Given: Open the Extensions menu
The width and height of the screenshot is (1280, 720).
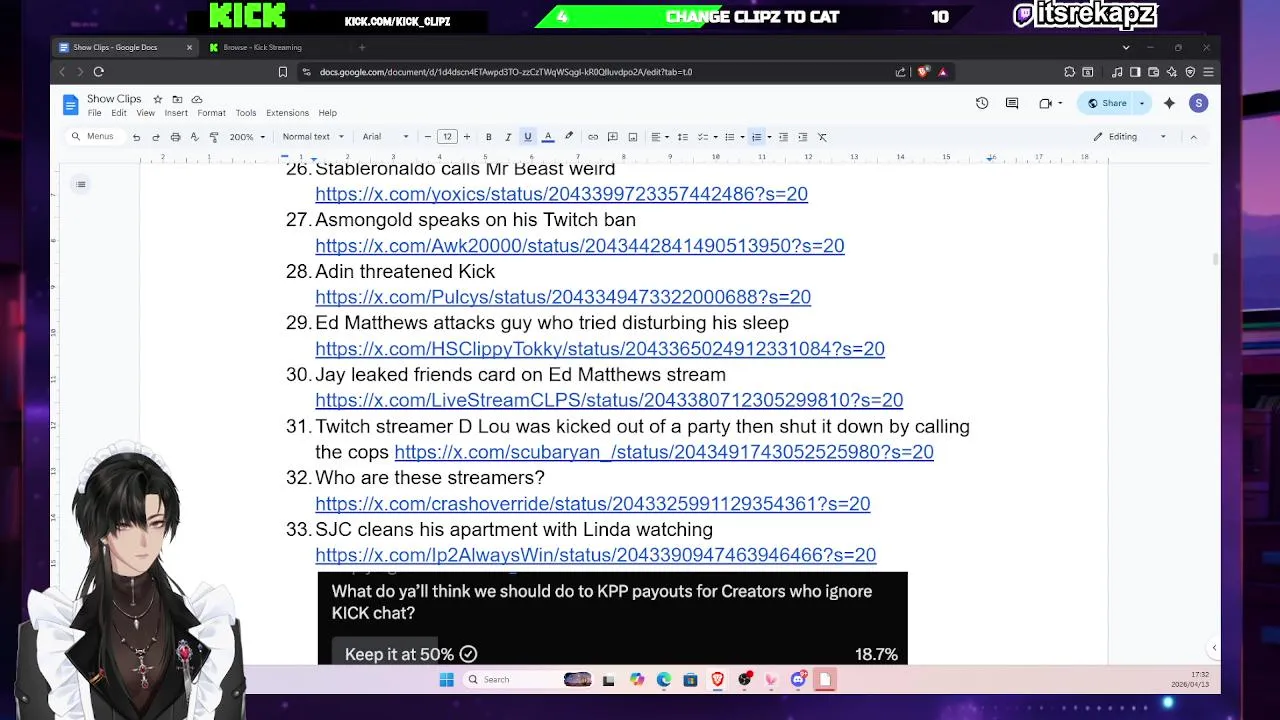Looking at the screenshot, I should click(287, 113).
